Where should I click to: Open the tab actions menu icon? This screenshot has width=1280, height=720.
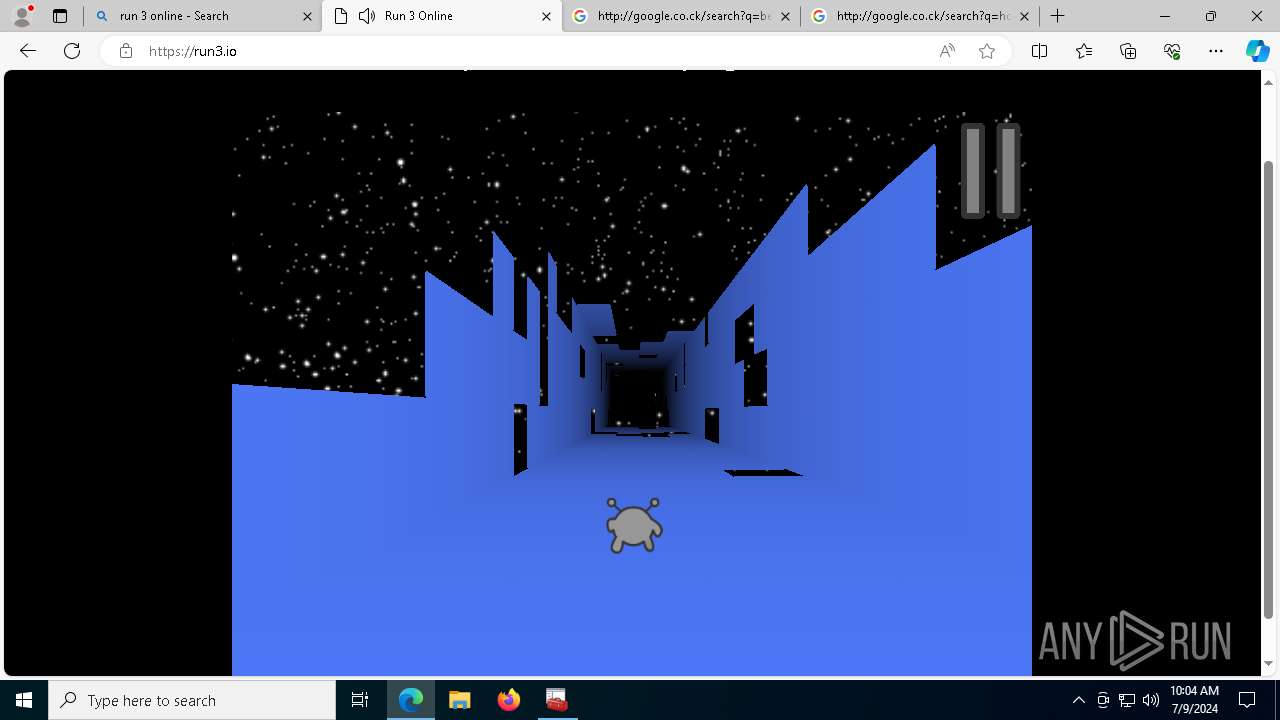(x=60, y=16)
